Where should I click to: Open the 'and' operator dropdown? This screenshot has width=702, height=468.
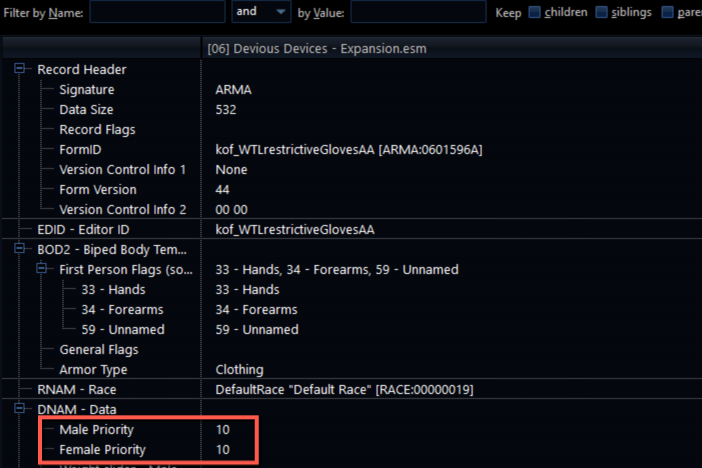pyautogui.click(x=261, y=12)
